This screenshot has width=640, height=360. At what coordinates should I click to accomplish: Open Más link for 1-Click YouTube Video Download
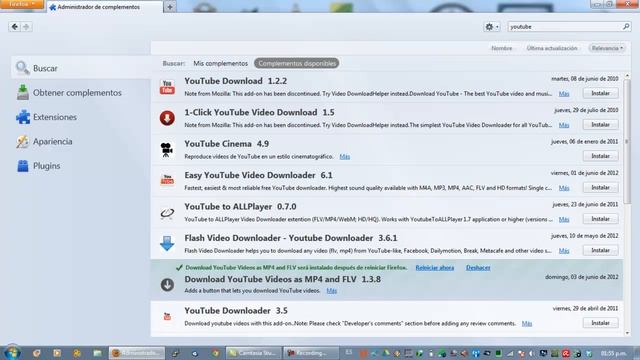(564, 125)
